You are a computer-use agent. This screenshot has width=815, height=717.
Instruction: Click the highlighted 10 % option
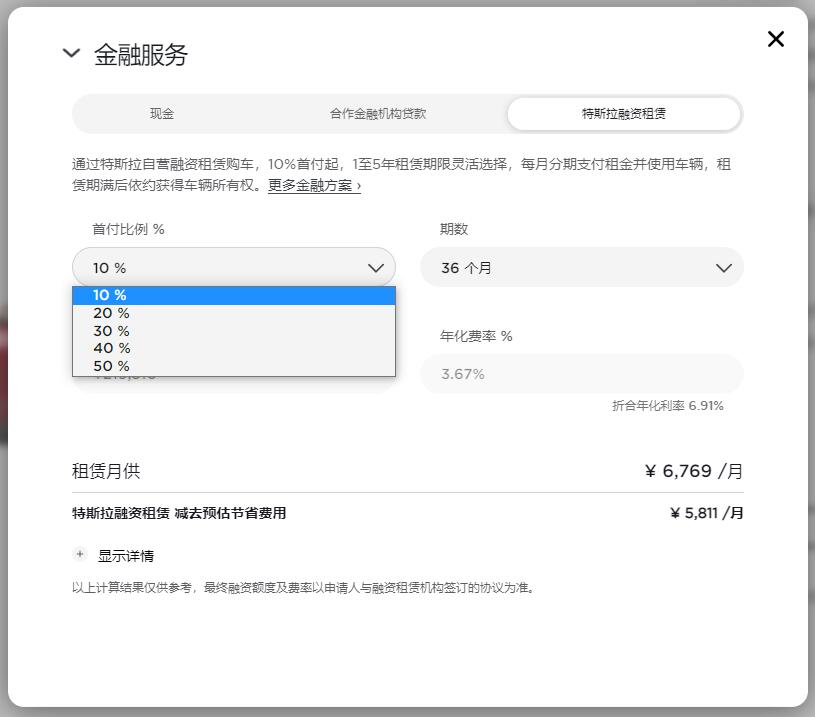(112, 295)
